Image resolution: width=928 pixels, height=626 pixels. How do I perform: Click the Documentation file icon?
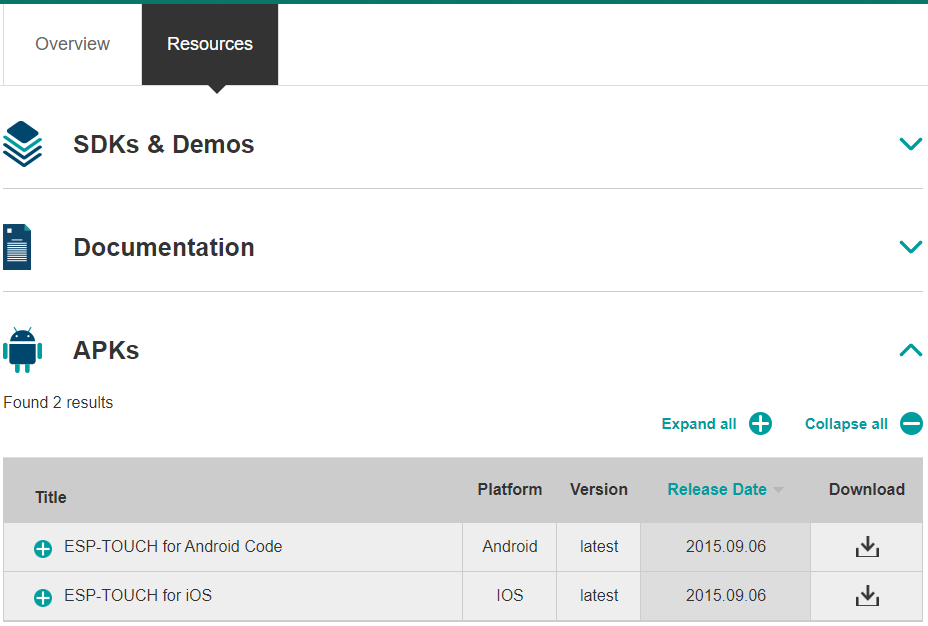click(x=17, y=247)
